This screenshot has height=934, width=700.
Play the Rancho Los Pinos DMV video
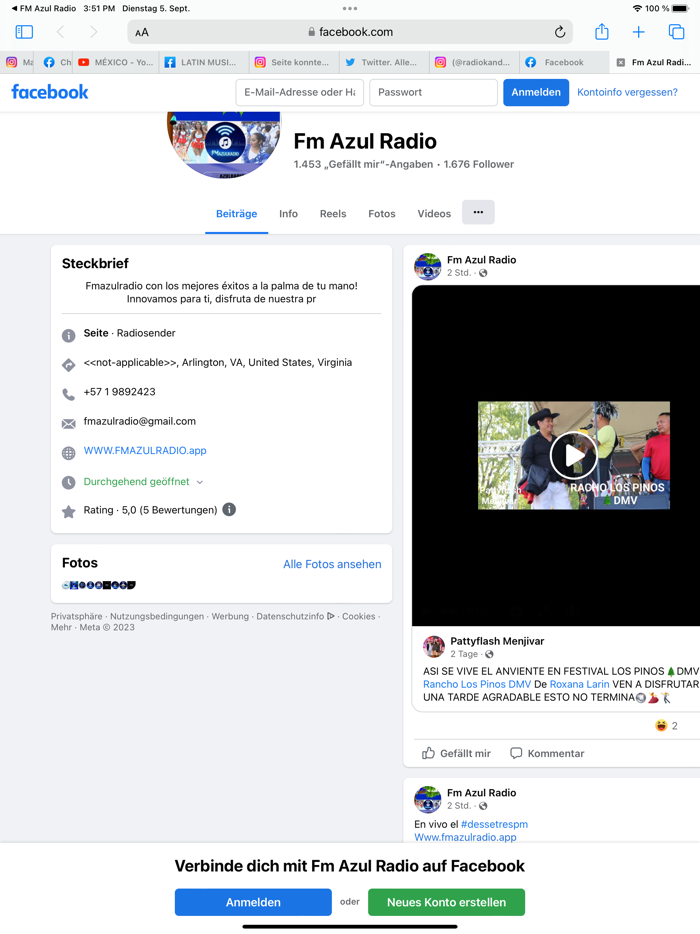pyautogui.click(x=574, y=455)
